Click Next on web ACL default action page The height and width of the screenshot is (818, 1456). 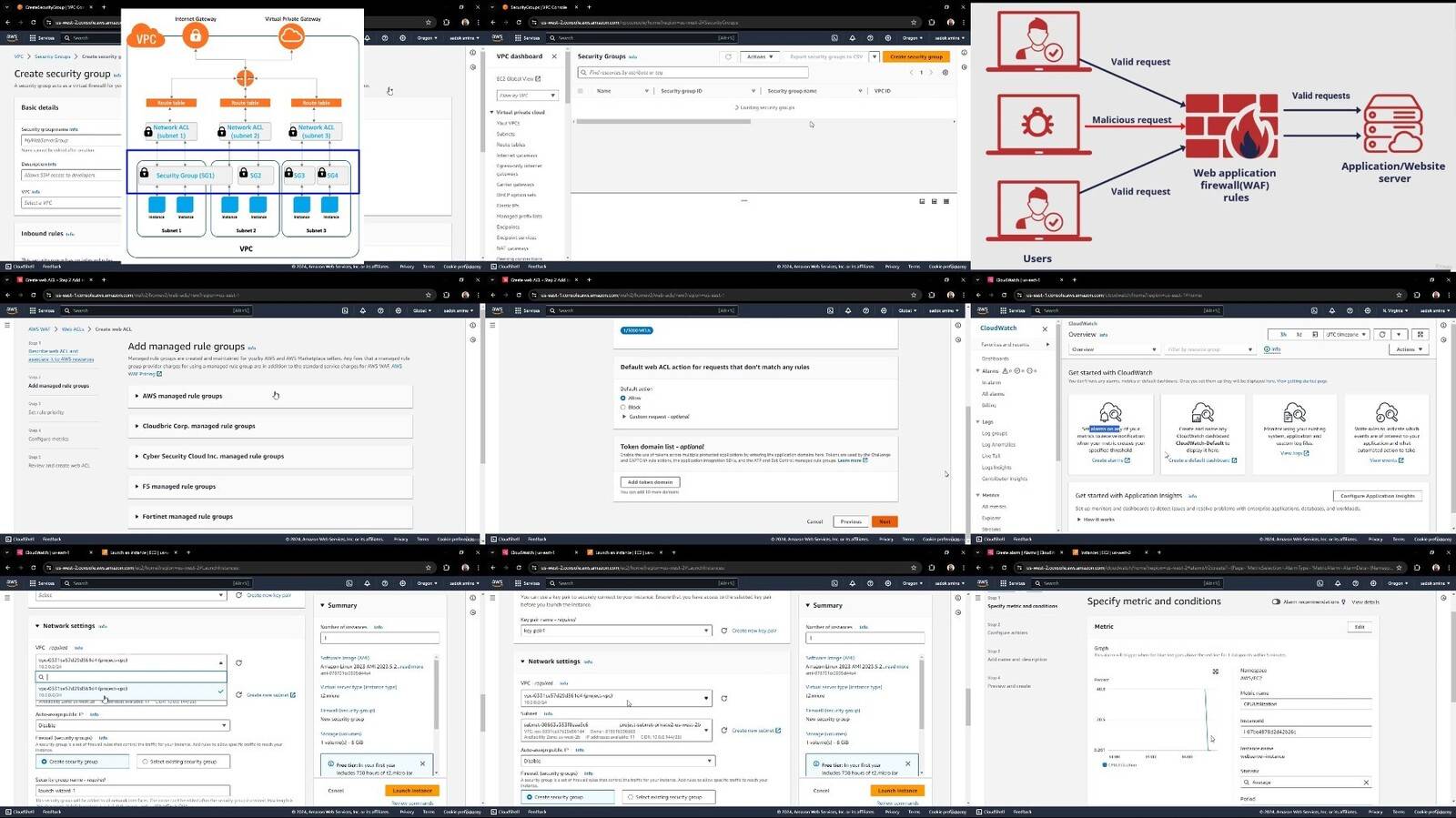(885, 521)
